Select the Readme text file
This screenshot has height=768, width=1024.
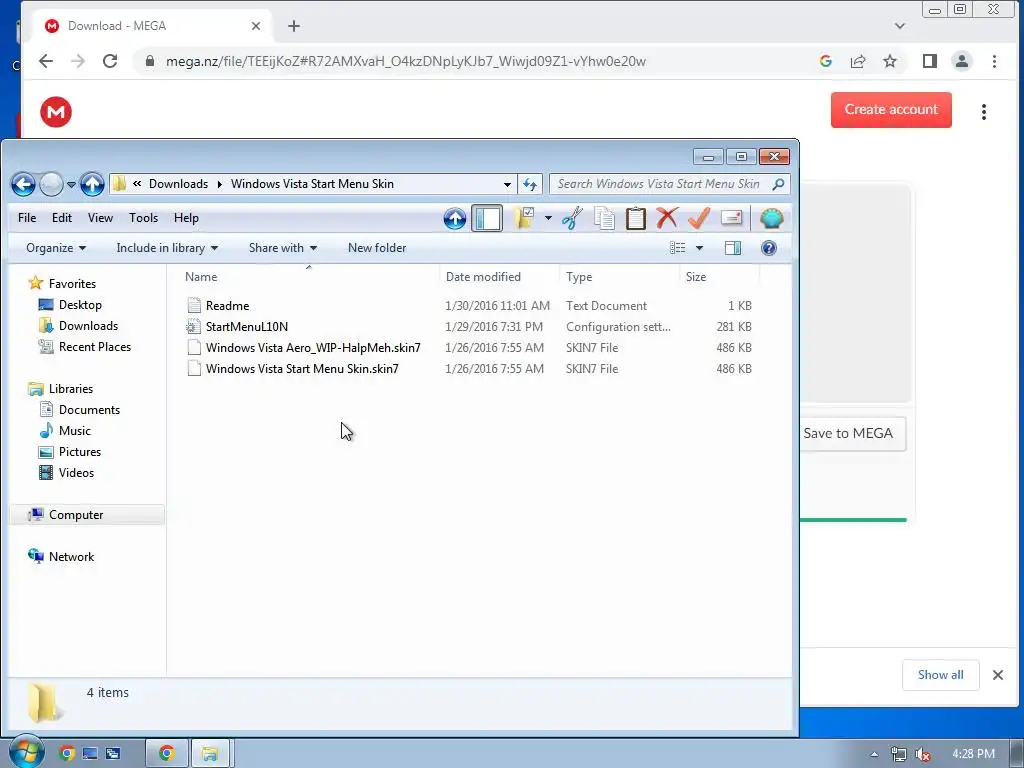(227, 306)
